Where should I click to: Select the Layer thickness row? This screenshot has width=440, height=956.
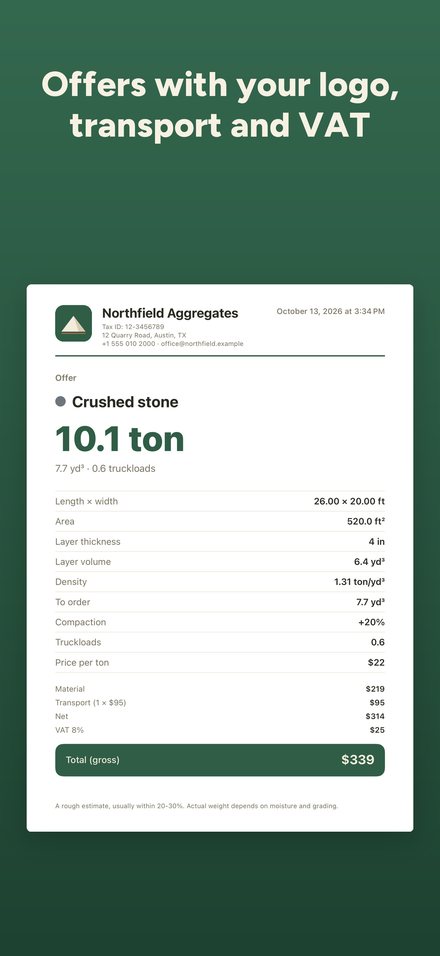coord(220,541)
